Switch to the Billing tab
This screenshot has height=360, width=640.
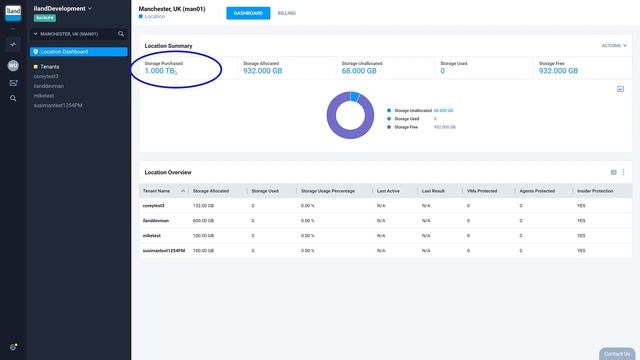pos(287,13)
